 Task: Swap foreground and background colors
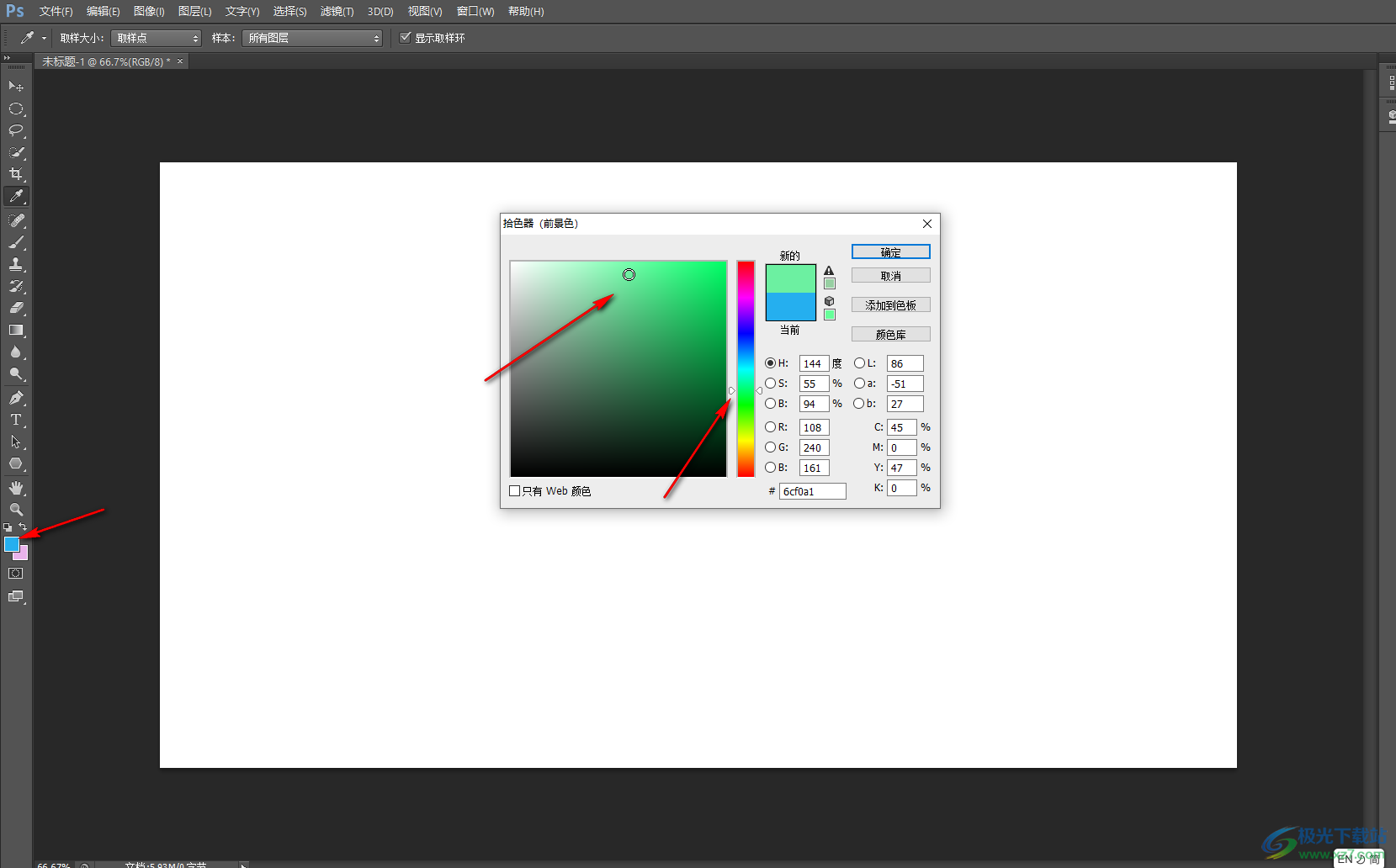(23, 527)
